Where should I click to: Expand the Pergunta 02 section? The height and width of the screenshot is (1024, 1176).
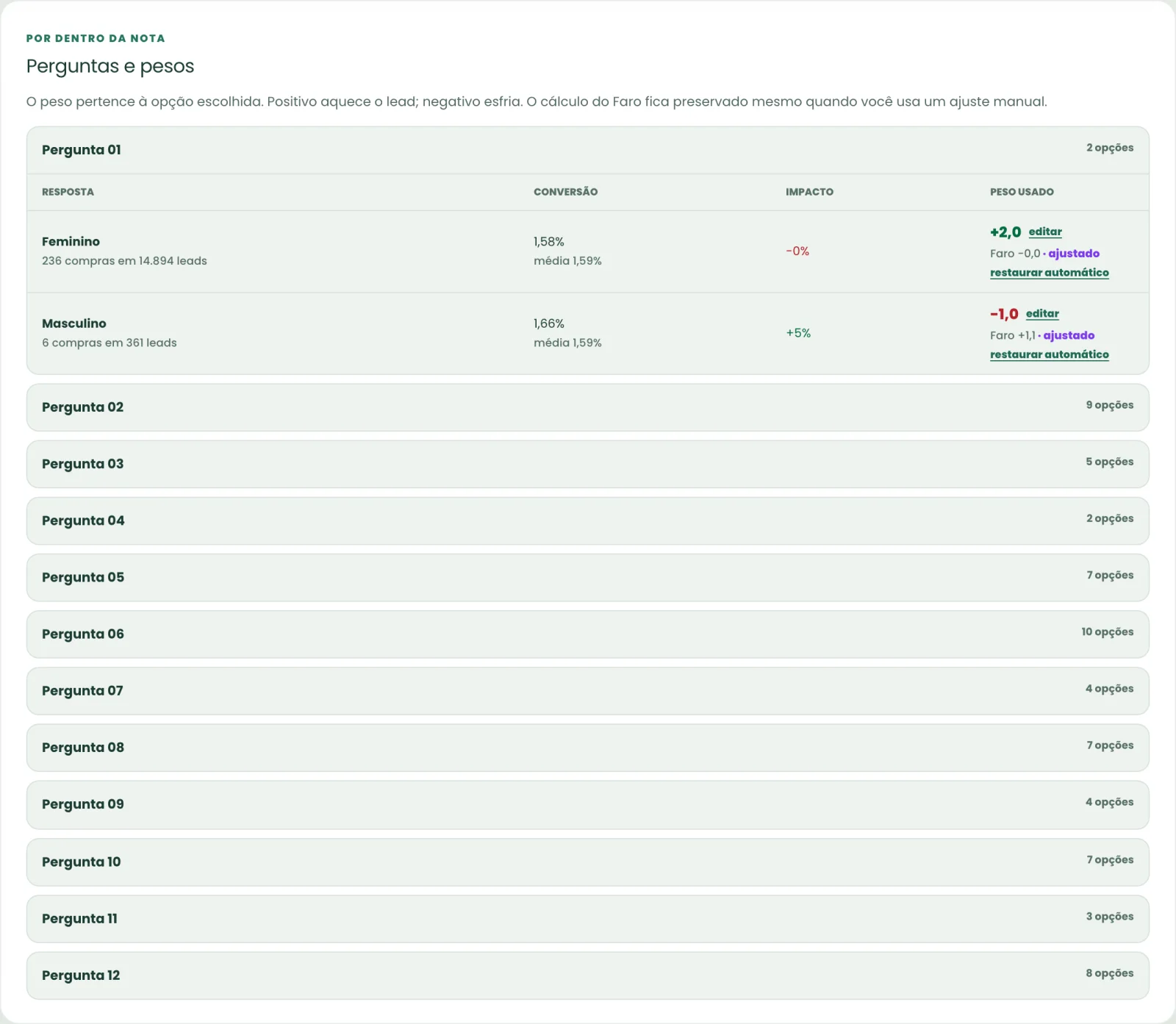[587, 407]
